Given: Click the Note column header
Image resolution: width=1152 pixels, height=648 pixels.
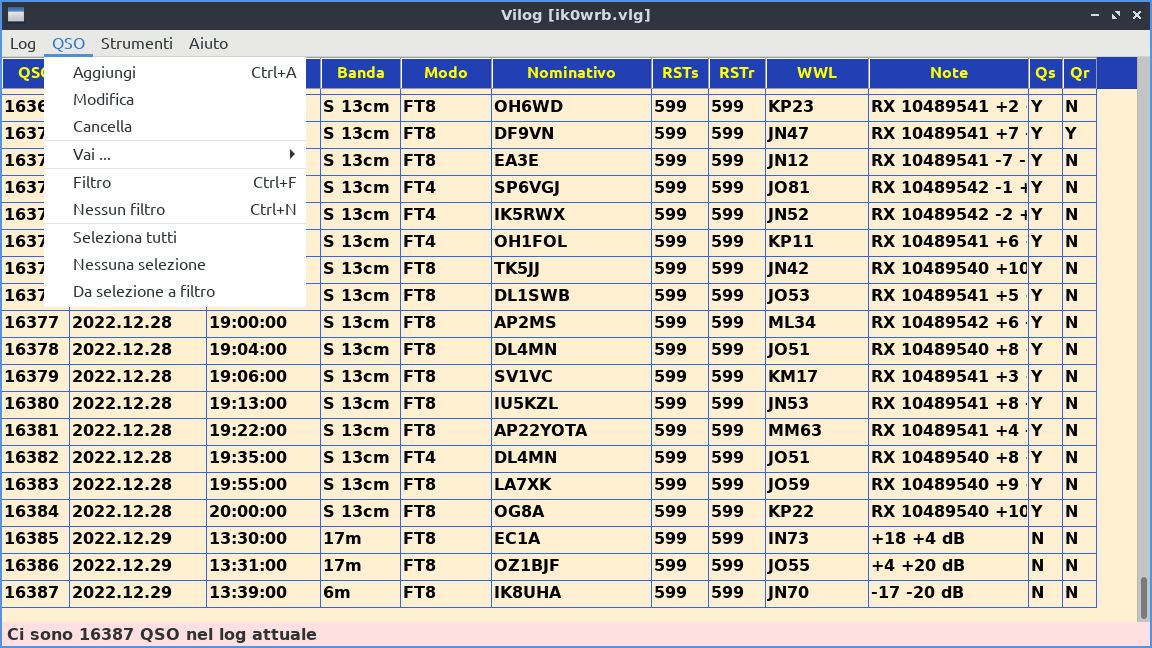Looking at the screenshot, I should (948, 73).
